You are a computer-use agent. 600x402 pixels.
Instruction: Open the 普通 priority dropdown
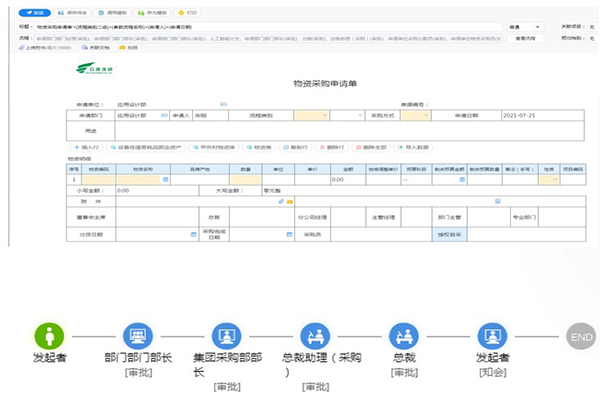pos(526,27)
